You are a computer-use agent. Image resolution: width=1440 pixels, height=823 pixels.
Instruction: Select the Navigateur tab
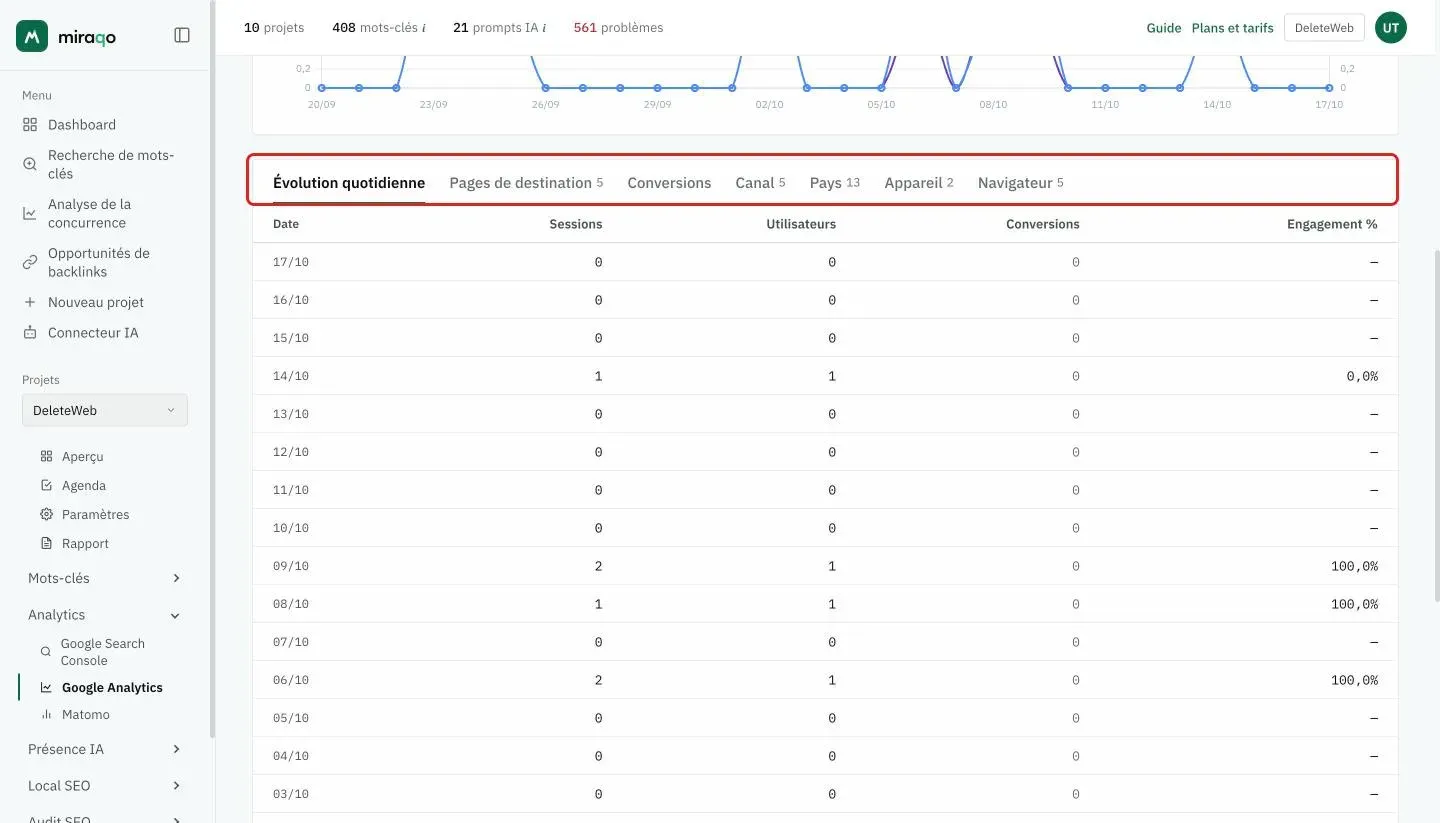pos(1021,183)
